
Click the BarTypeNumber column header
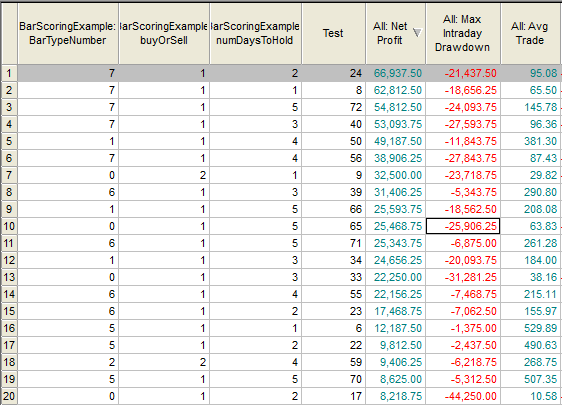pos(68,33)
